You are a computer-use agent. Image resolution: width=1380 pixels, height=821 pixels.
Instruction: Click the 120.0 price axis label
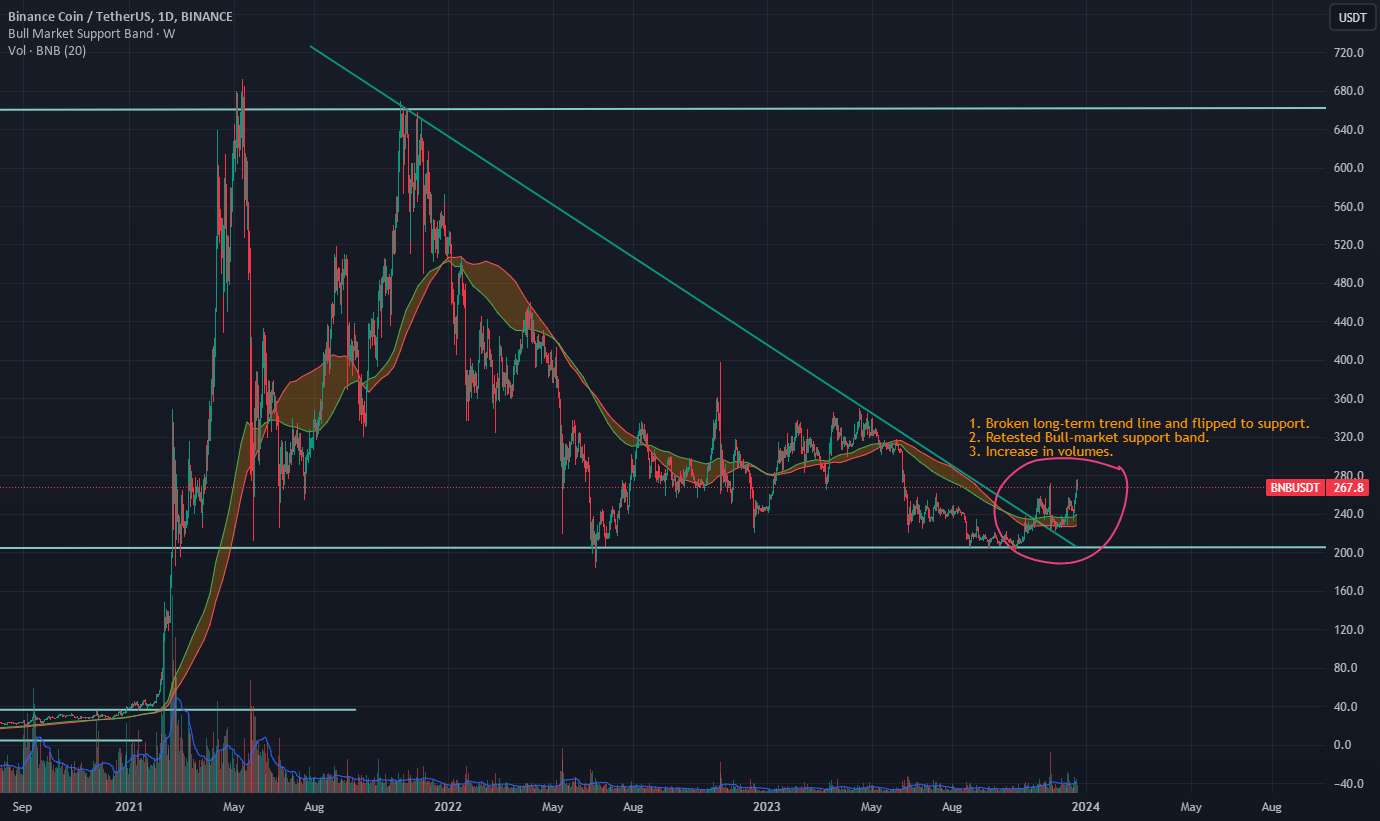1350,630
